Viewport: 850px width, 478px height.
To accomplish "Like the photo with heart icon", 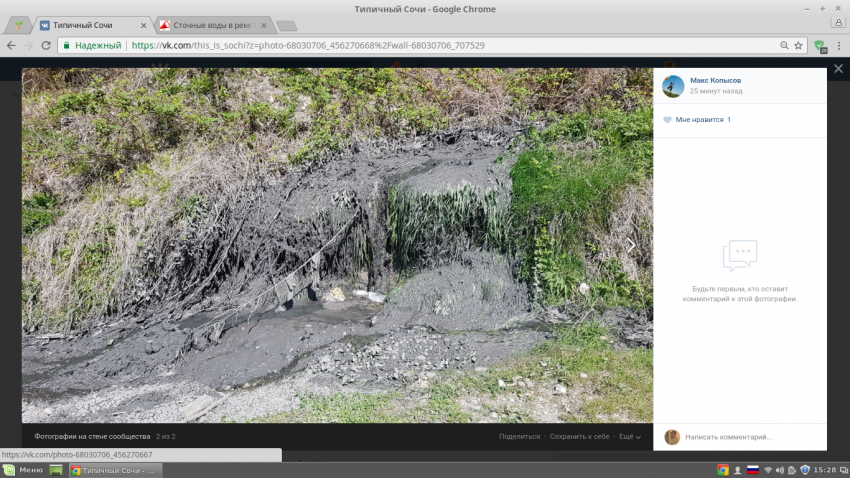I will (668, 120).
